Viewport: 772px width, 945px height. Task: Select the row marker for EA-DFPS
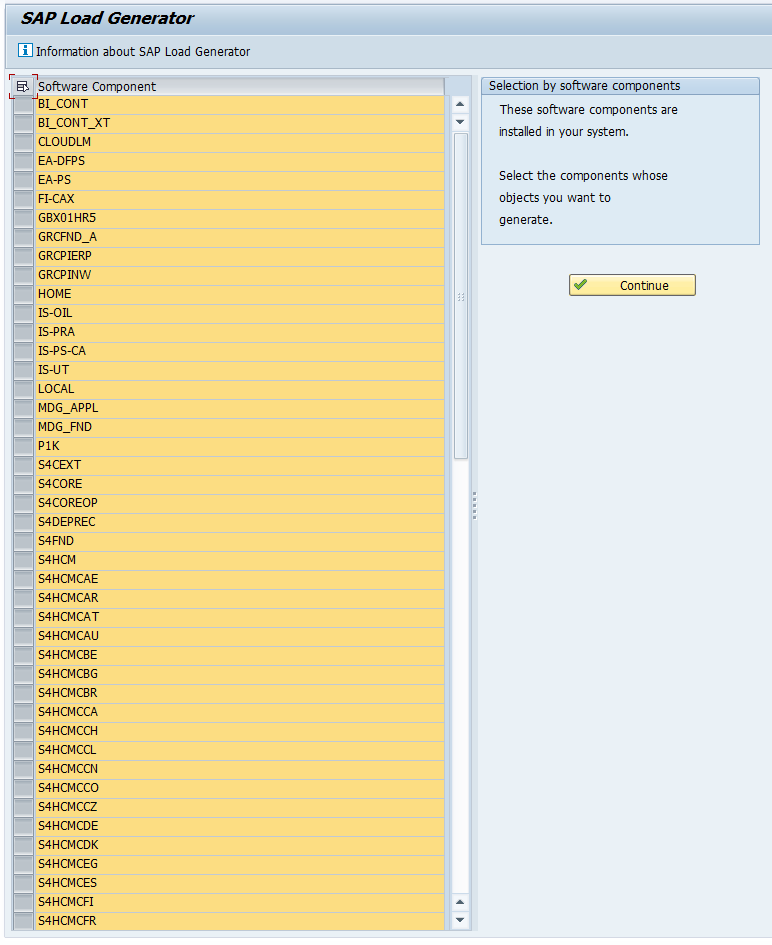[24, 162]
